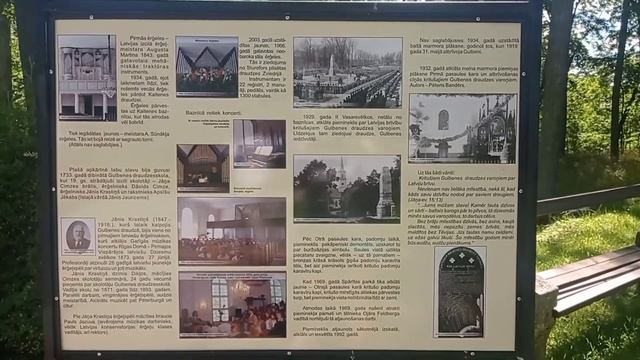Select paragraph beginning 'Kad 1969. gadā'
The image size is (640, 360).
coord(347,290)
